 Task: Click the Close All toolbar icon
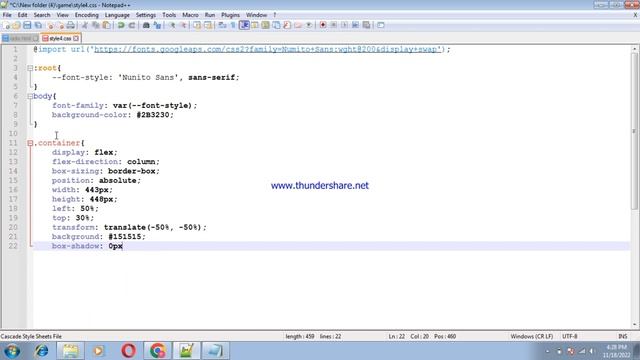pos(60,25)
